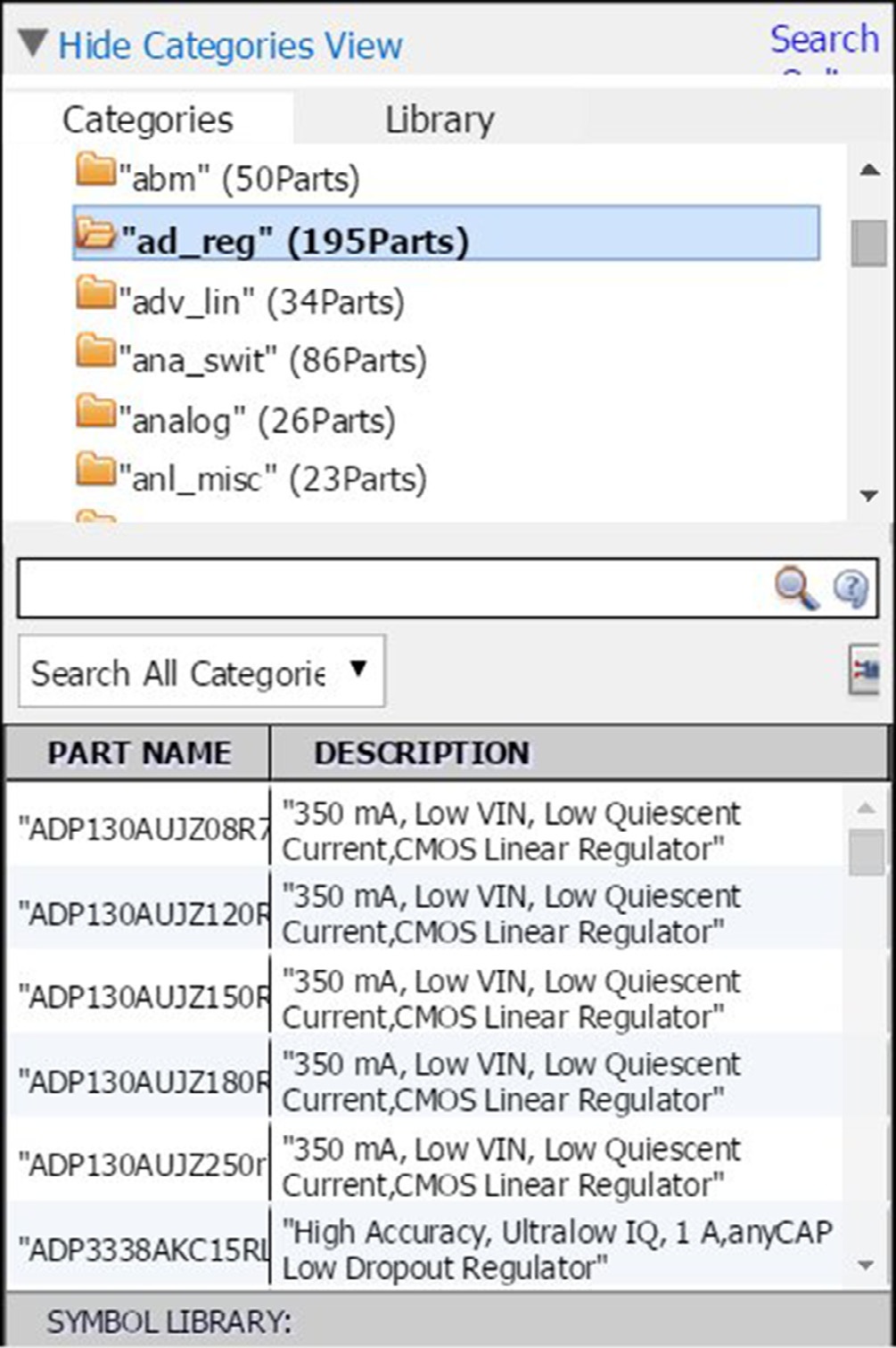Screen dimensions: 896x1348
Task: Click parts table scroll-up arrow
Action: tap(866, 808)
